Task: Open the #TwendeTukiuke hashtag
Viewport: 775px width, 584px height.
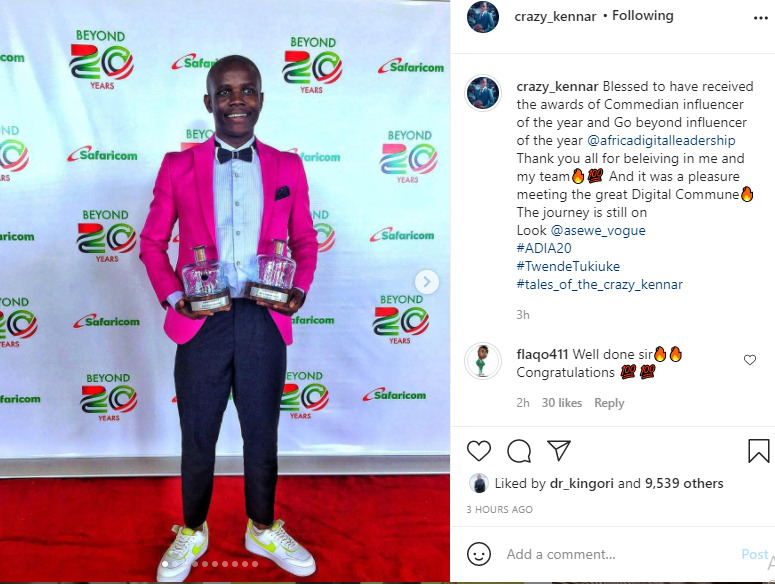Action: pyautogui.click(x=568, y=266)
